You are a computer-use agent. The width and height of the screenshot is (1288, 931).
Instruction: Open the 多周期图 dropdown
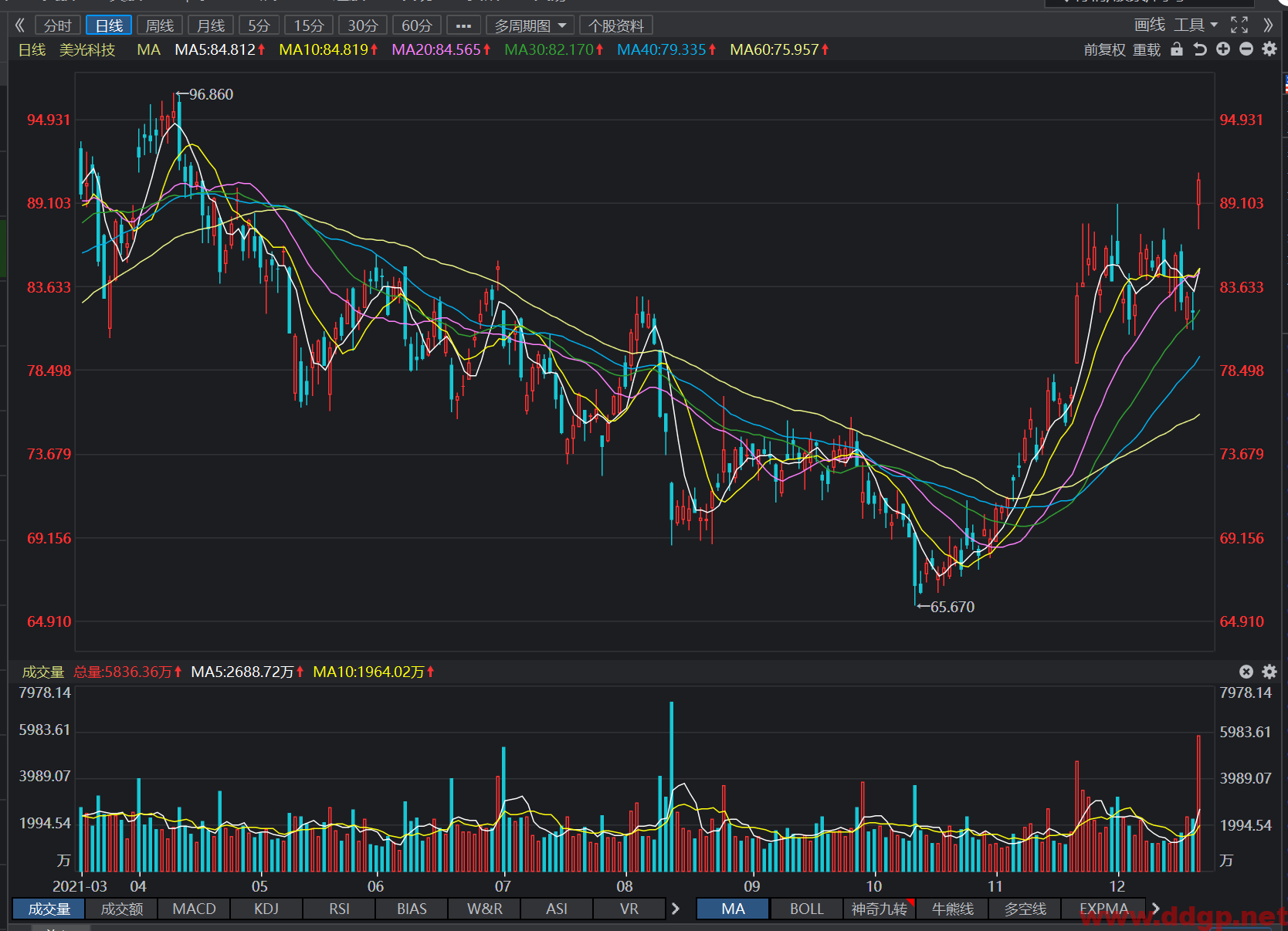pos(530,25)
